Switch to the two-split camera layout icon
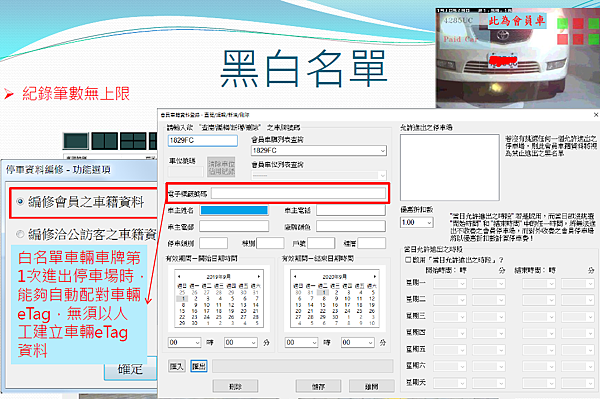600x399 pixels. [x=104, y=141]
